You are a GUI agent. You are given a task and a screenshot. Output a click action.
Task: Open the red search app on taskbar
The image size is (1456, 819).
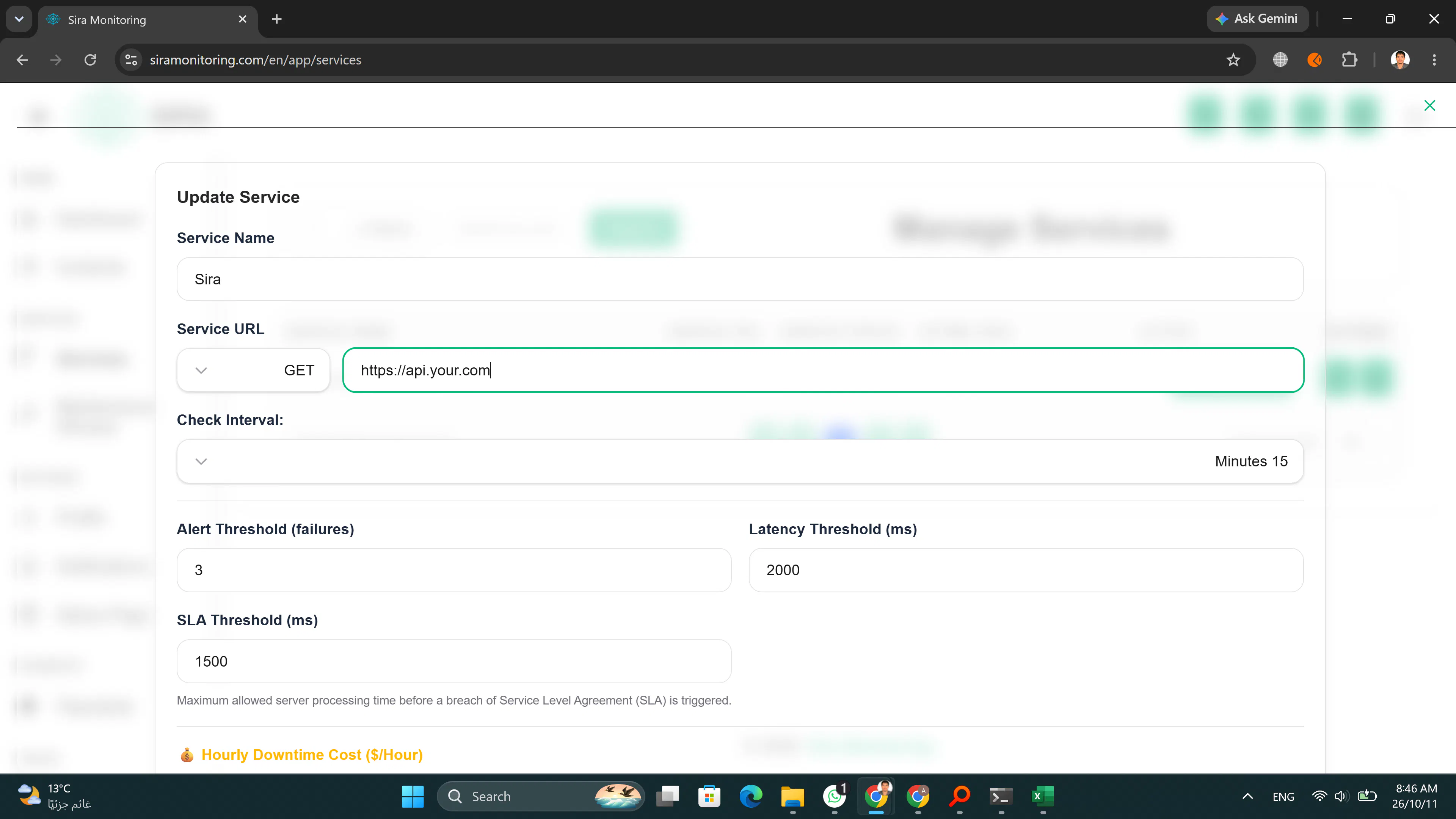pyautogui.click(x=960, y=796)
